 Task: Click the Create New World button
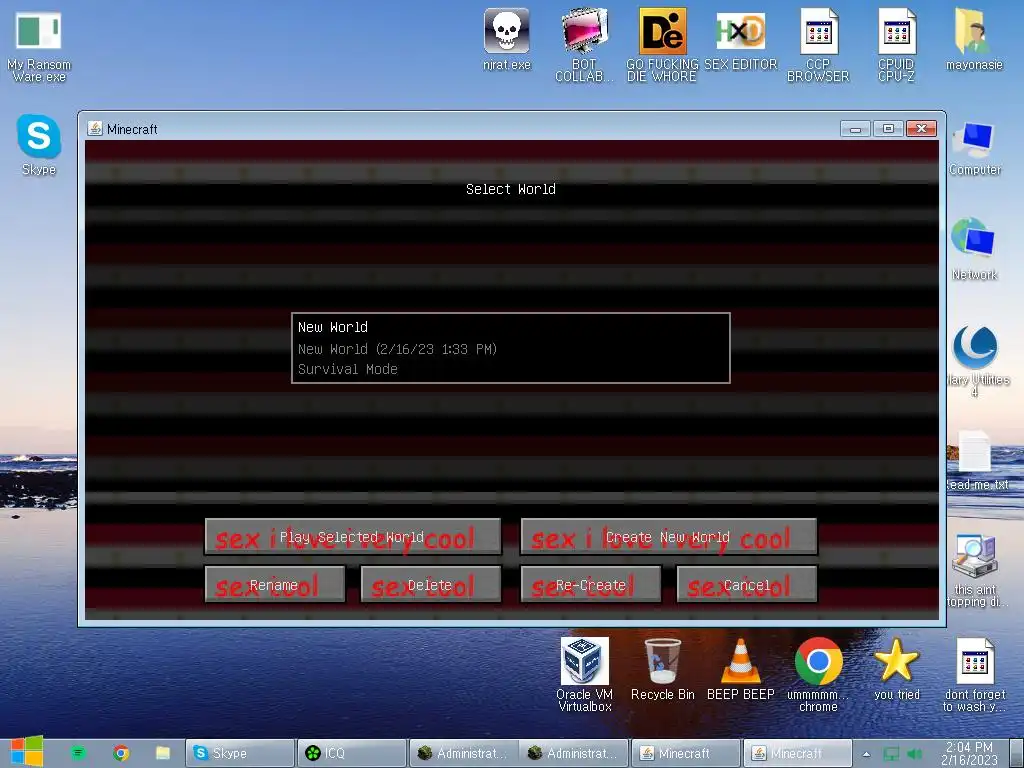[x=668, y=537]
